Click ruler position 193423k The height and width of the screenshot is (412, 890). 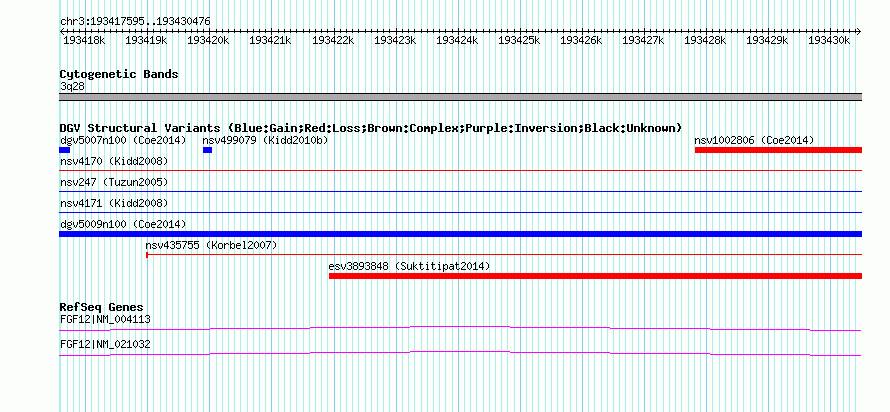tap(394, 40)
